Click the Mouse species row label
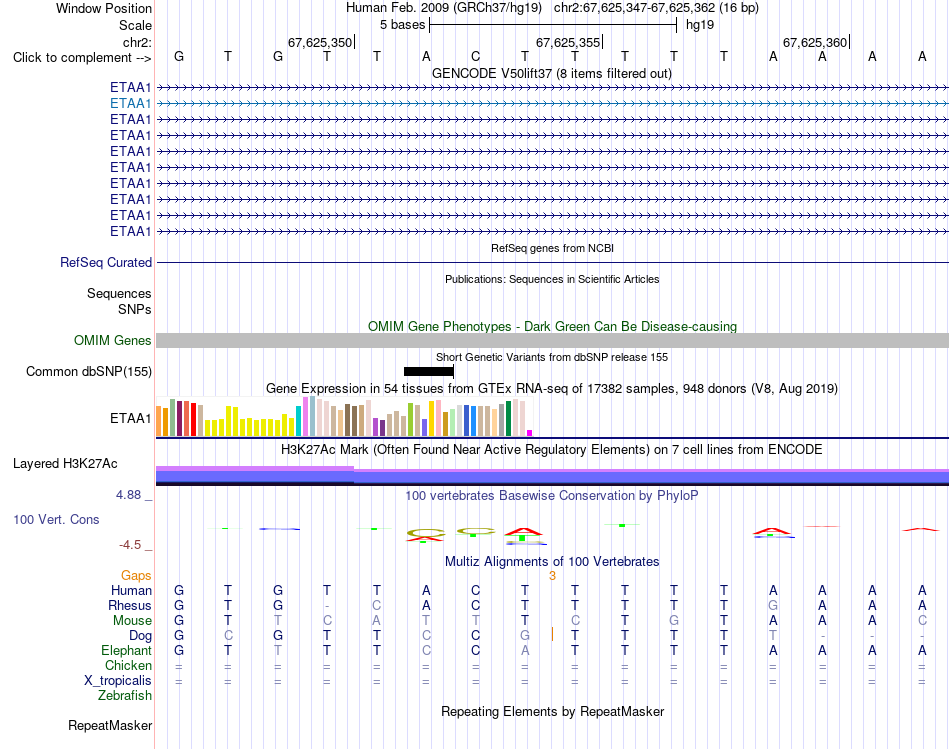Image resolution: width=950 pixels, height=749 pixels. point(132,621)
